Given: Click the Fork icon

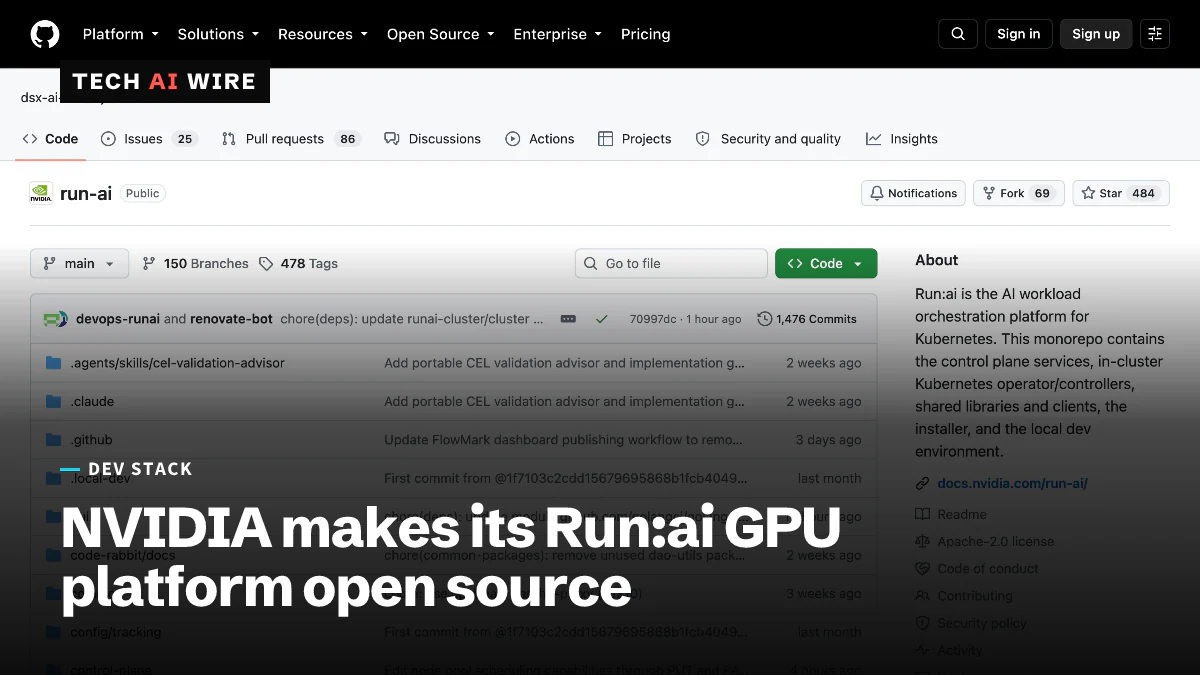Looking at the screenshot, I should tap(989, 193).
